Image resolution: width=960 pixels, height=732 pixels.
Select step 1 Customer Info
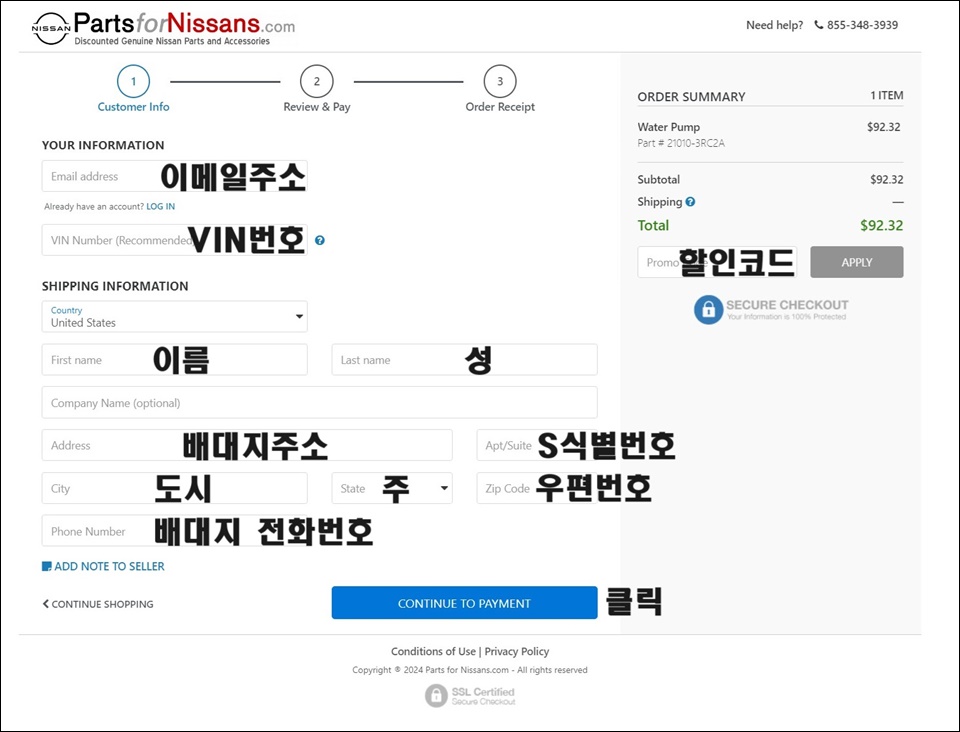[x=133, y=89]
